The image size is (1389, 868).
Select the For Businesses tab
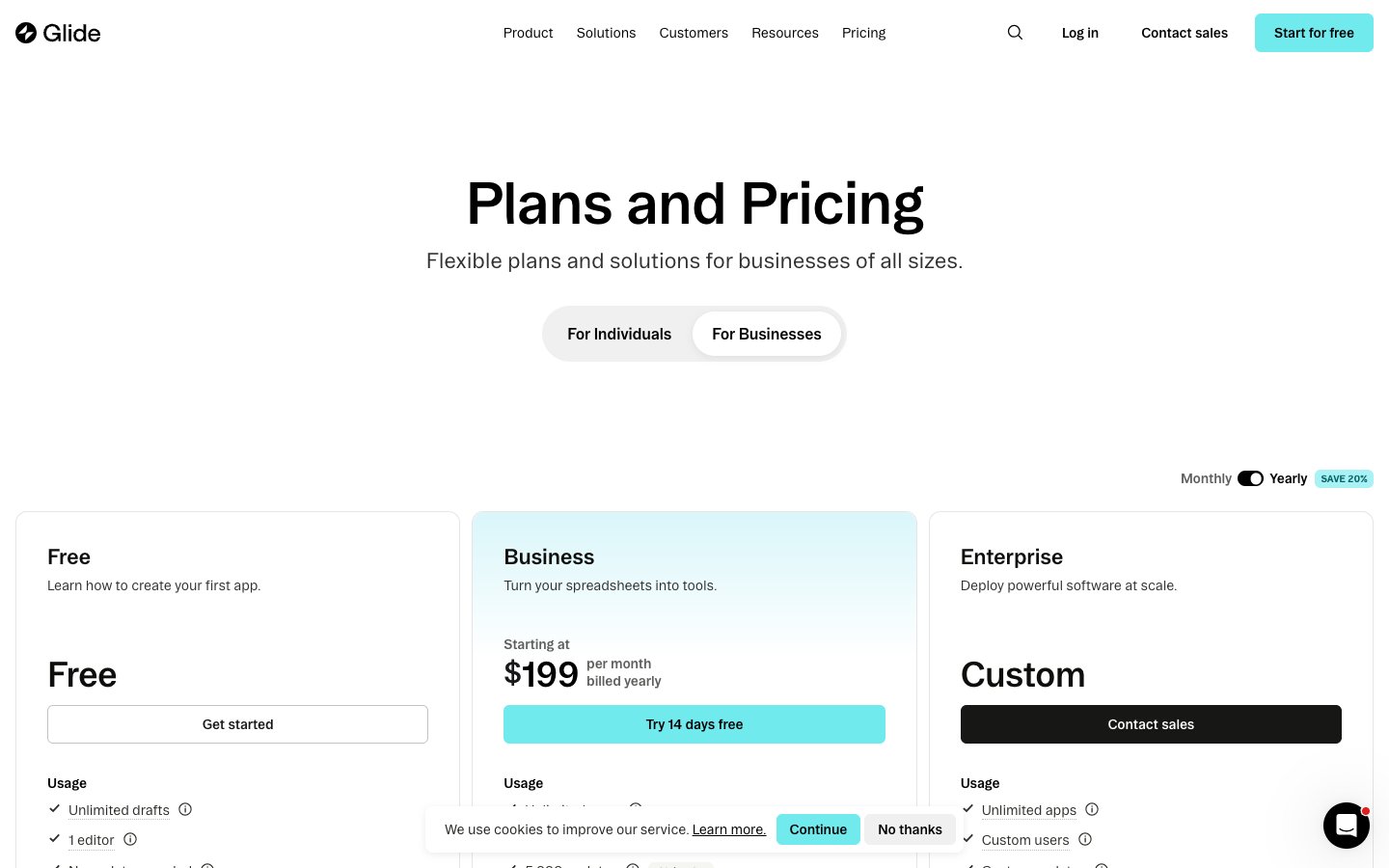tap(767, 334)
